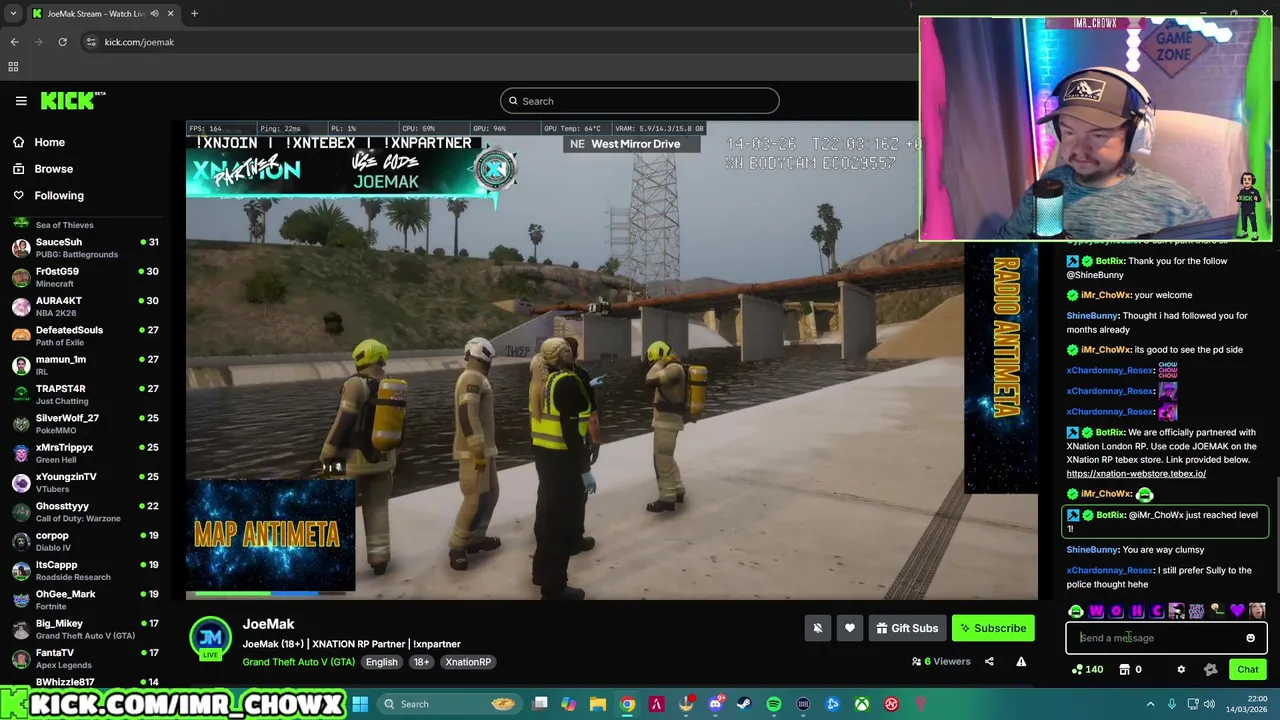Open xYoungzinTV channel in sidebar
The height and width of the screenshot is (720, 1280).
coord(85,482)
